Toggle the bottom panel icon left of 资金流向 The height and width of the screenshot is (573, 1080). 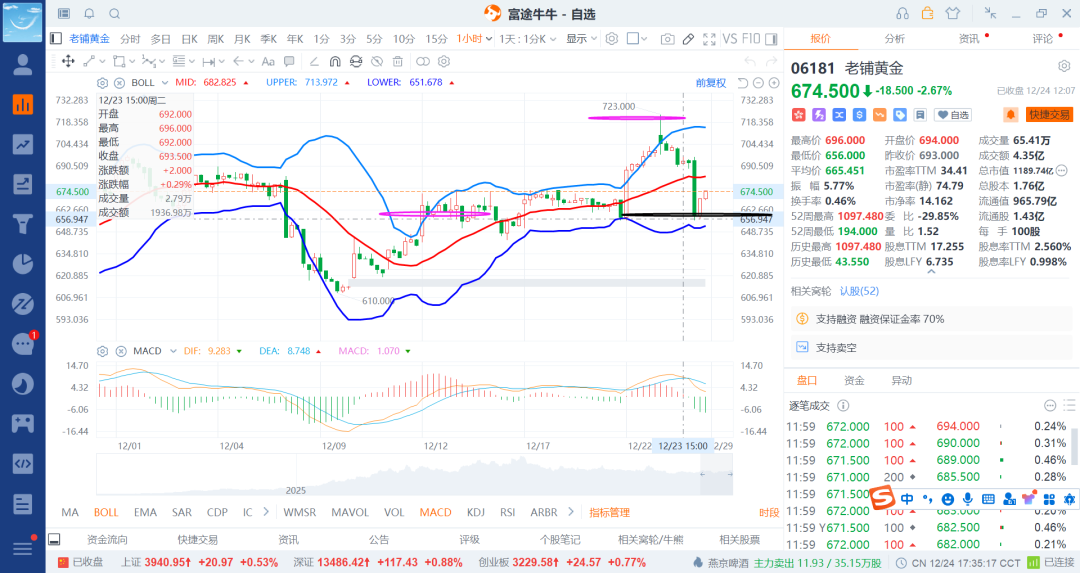[54, 539]
